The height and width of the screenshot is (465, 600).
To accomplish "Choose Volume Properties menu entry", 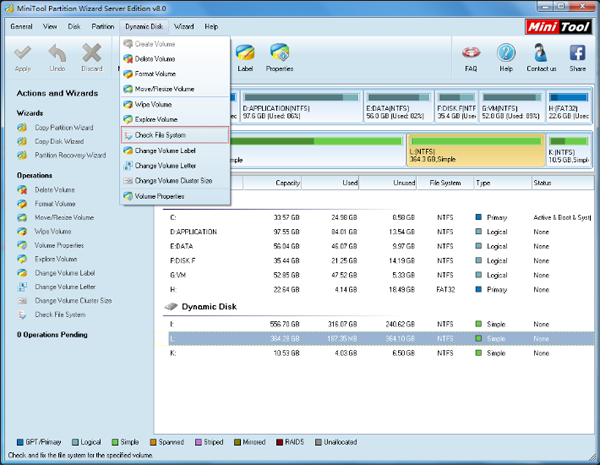I will [175, 196].
